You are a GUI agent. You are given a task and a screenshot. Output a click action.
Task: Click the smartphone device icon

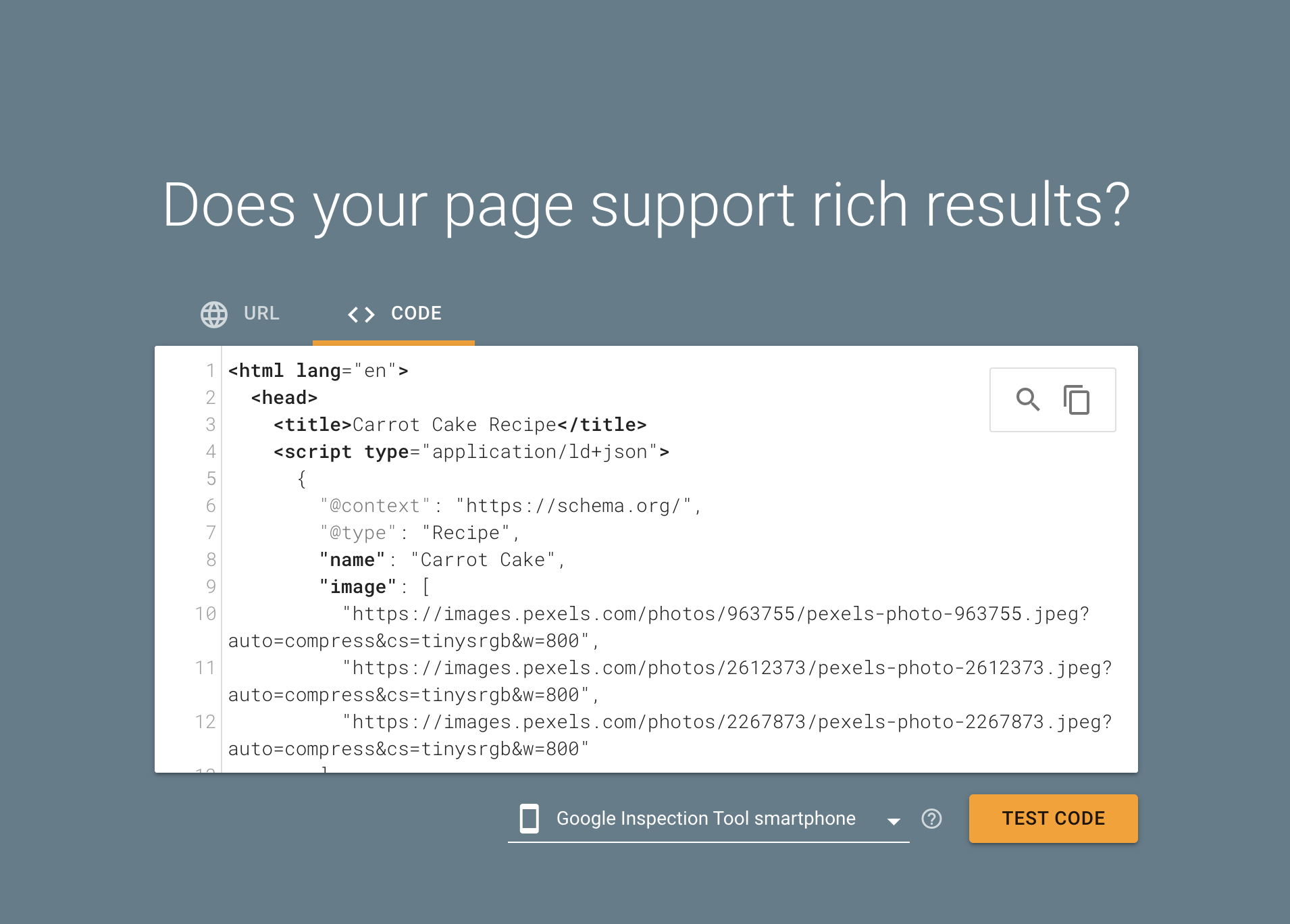pyautogui.click(x=530, y=819)
